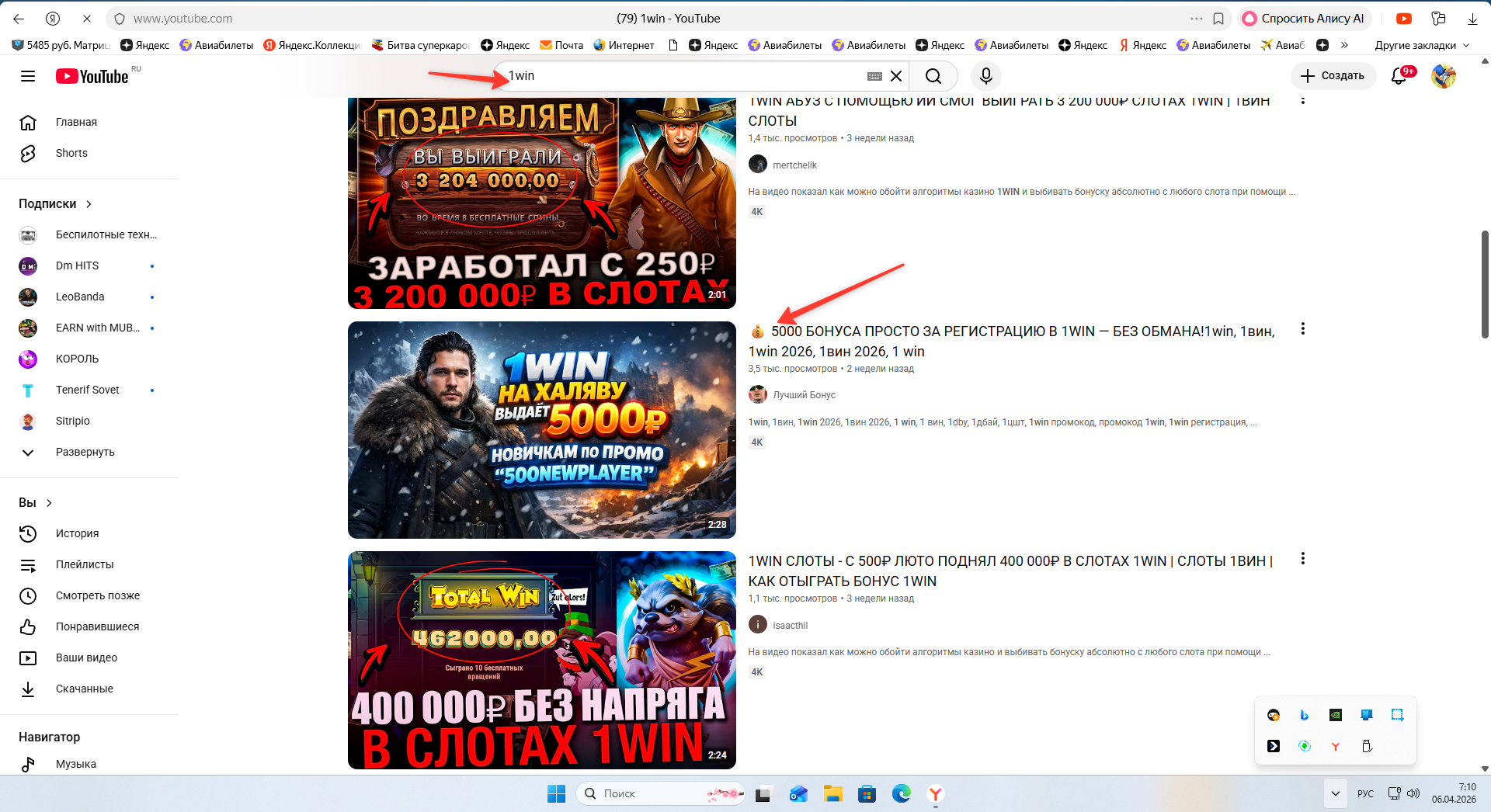The height and width of the screenshot is (812, 1491).
Task: Expand the Подписки section header
Action: [55, 203]
